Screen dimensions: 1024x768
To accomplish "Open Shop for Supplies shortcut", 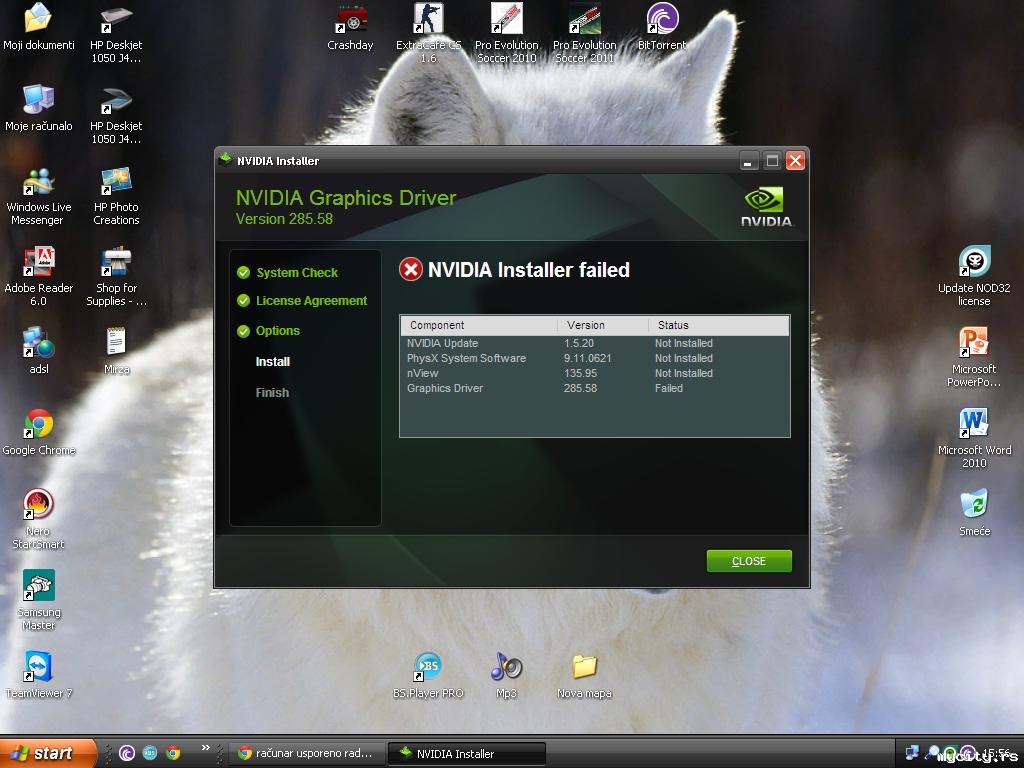I will [x=116, y=276].
